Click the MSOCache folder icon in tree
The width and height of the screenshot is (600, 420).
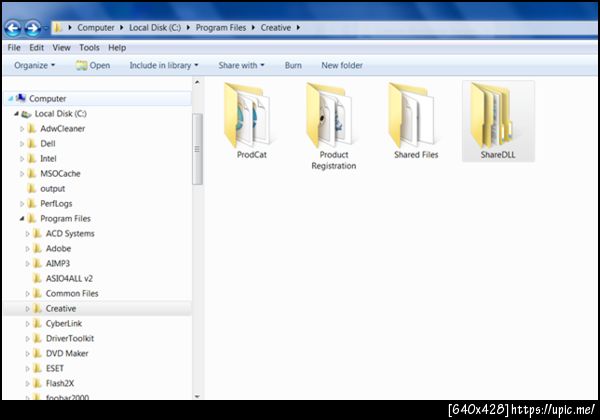pyautogui.click(x=32, y=173)
